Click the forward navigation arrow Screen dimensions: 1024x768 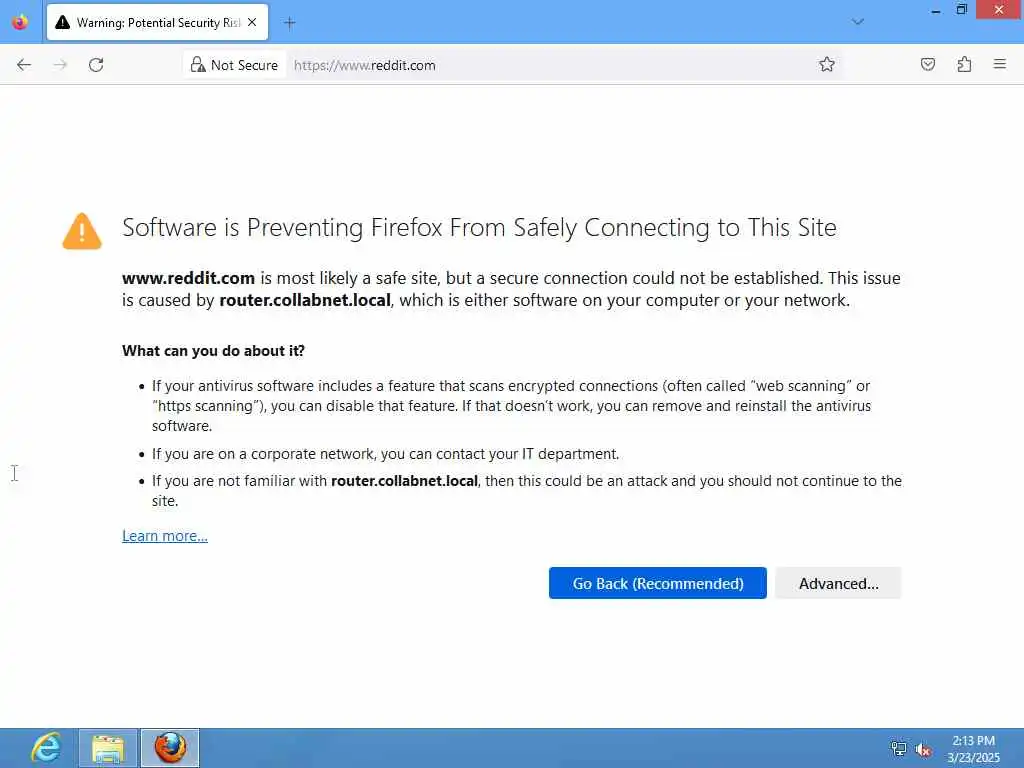coord(60,65)
